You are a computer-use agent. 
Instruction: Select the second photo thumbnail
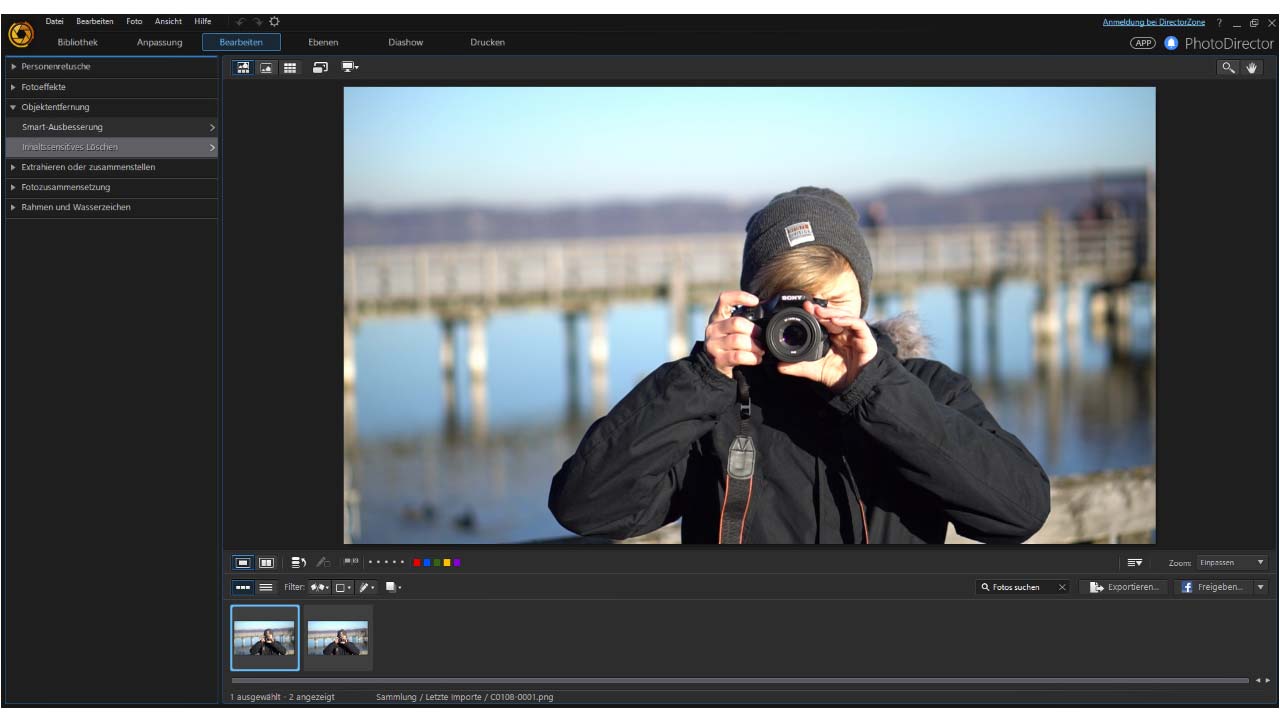pos(338,637)
